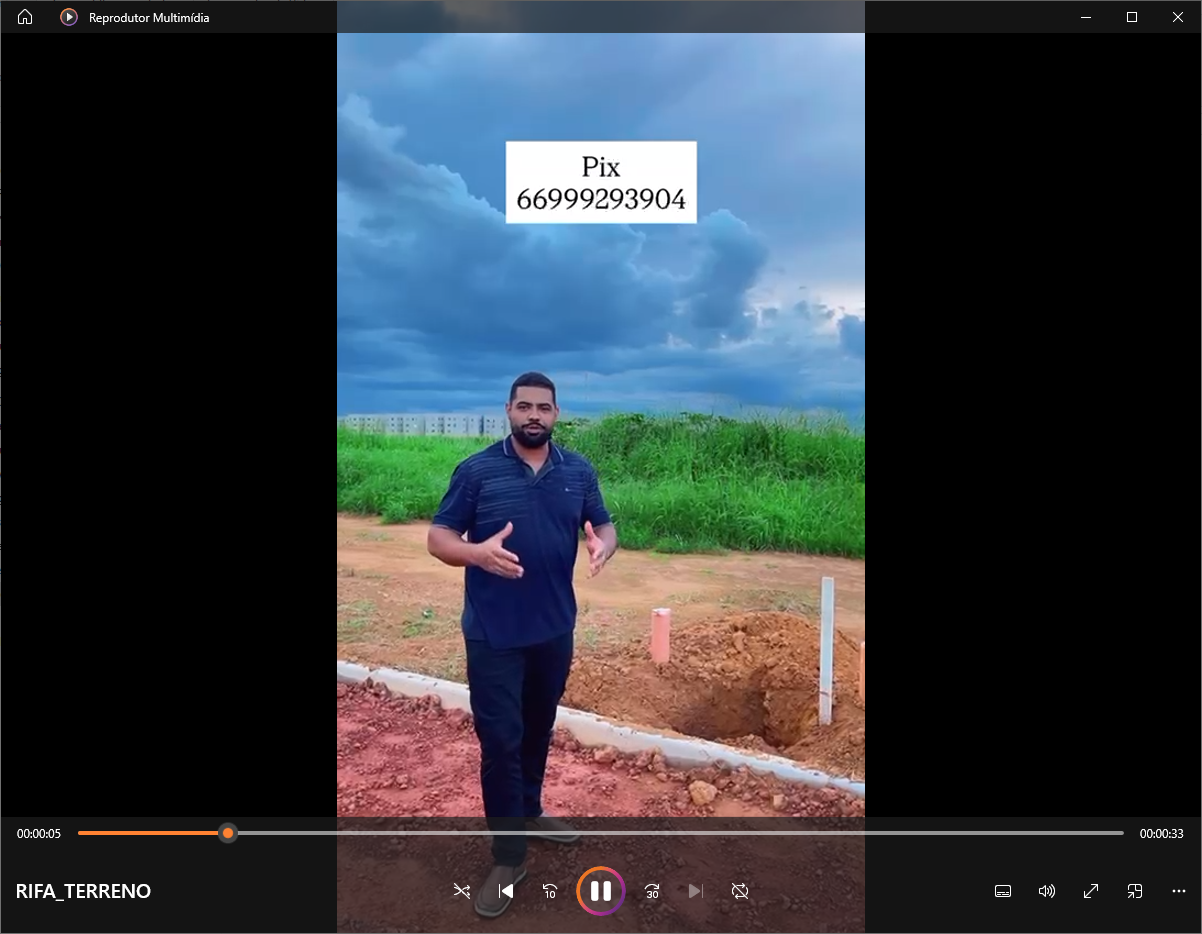Toggle shuffle mode on
The image size is (1202, 934).
pos(461,891)
